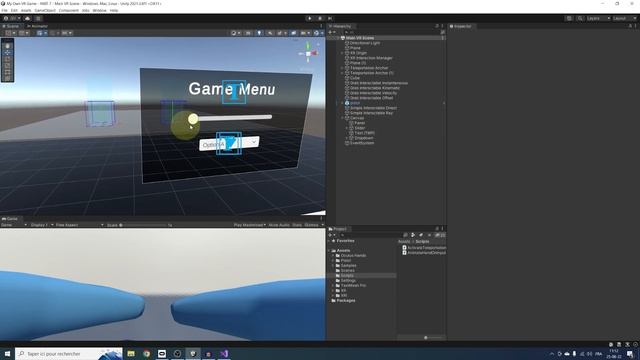Click the Play button in the top toolbar
640x360 pixels.
[310, 18]
